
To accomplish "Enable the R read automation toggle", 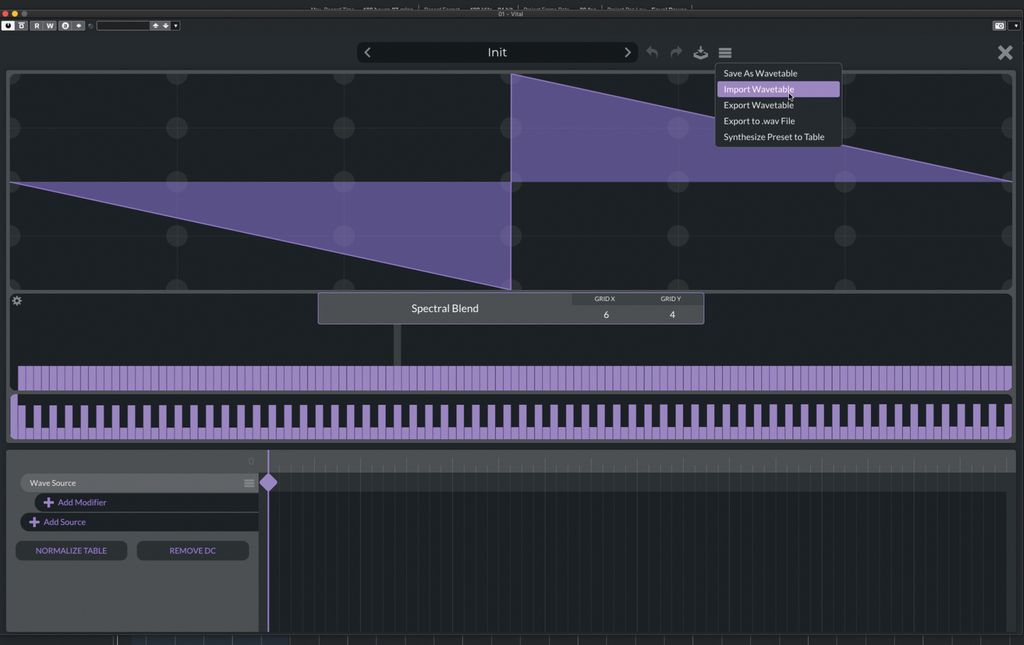I will click(36, 26).
